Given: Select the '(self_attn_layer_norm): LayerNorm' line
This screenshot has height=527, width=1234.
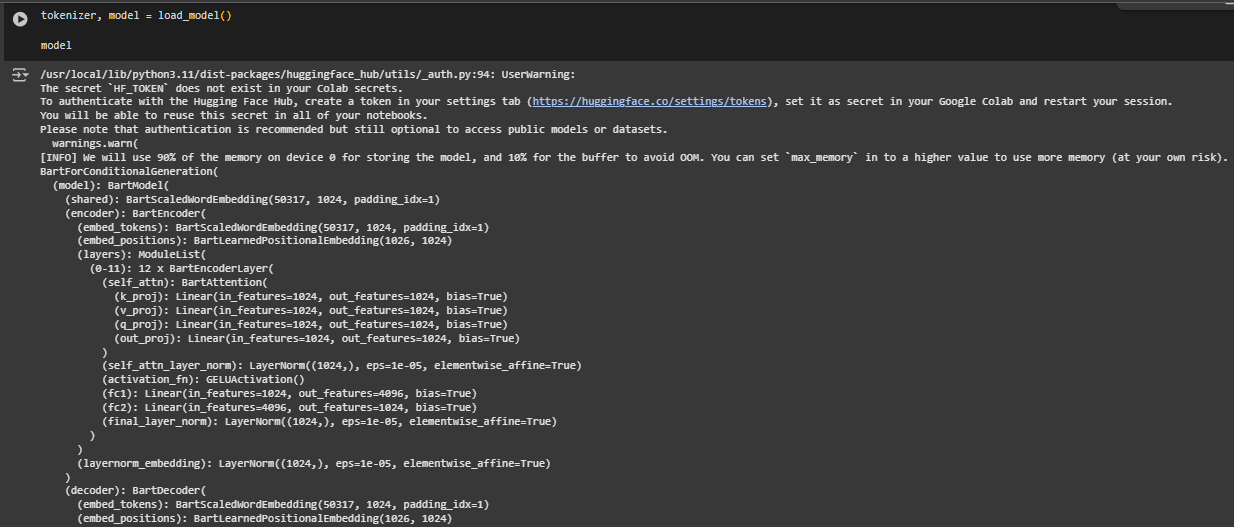Looking at the screenshot, I should pos(342,366).
